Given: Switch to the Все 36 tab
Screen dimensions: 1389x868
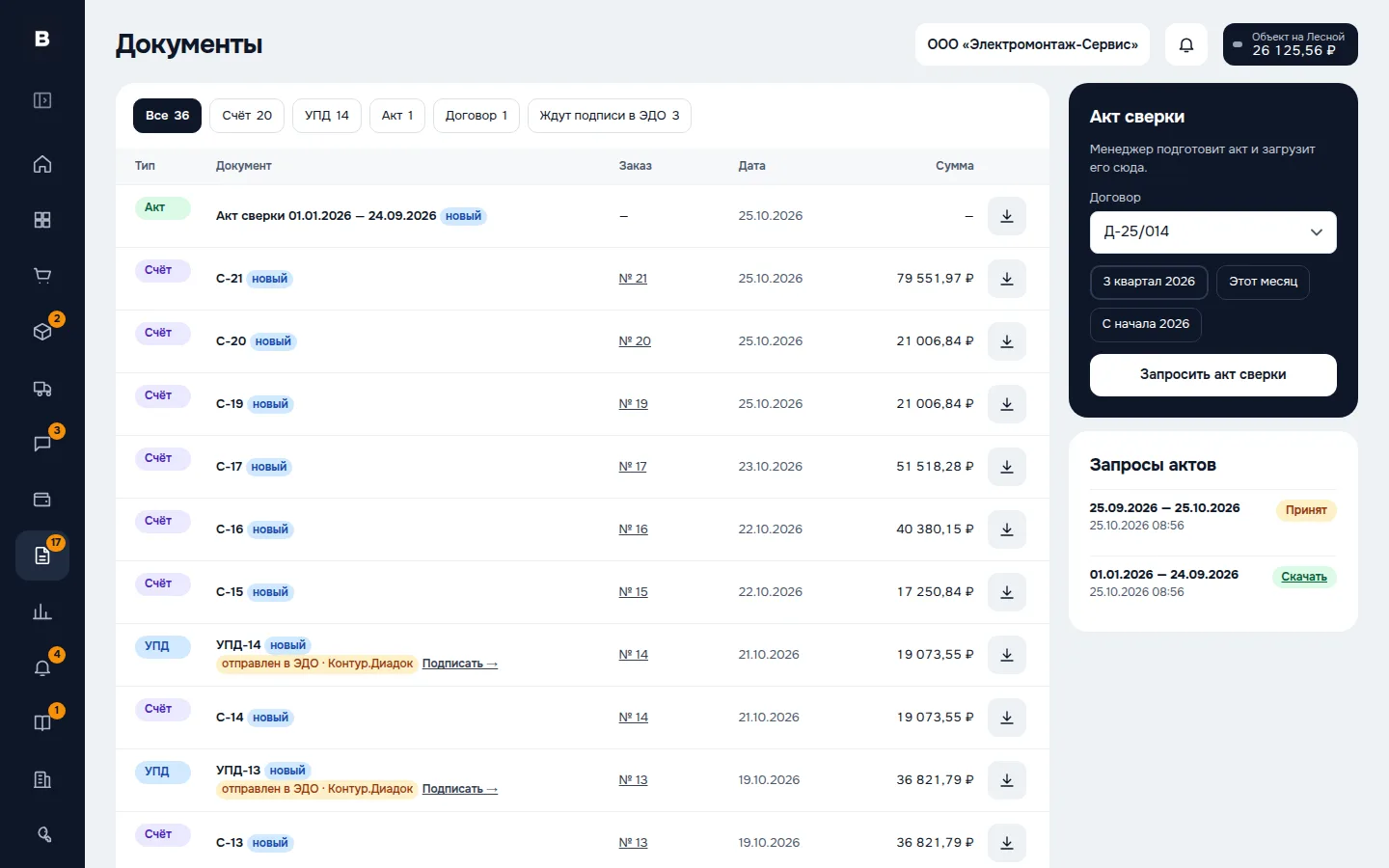Looking at the screenshot, I should [167, 116].
